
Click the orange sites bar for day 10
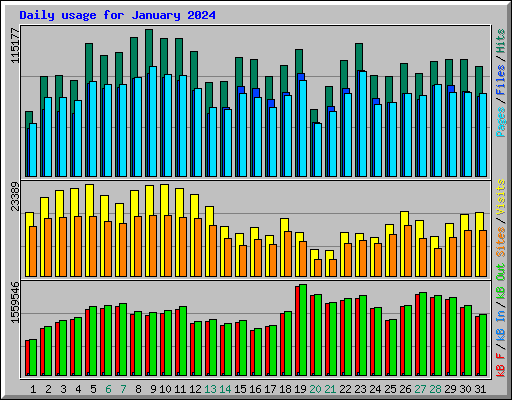pos(168,246)
